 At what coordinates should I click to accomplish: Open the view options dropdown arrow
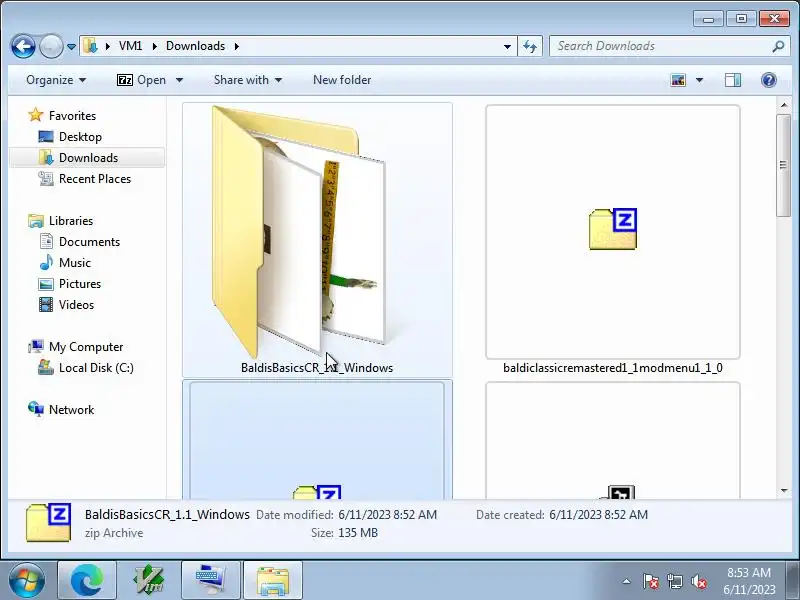click(x=699, y=80)
